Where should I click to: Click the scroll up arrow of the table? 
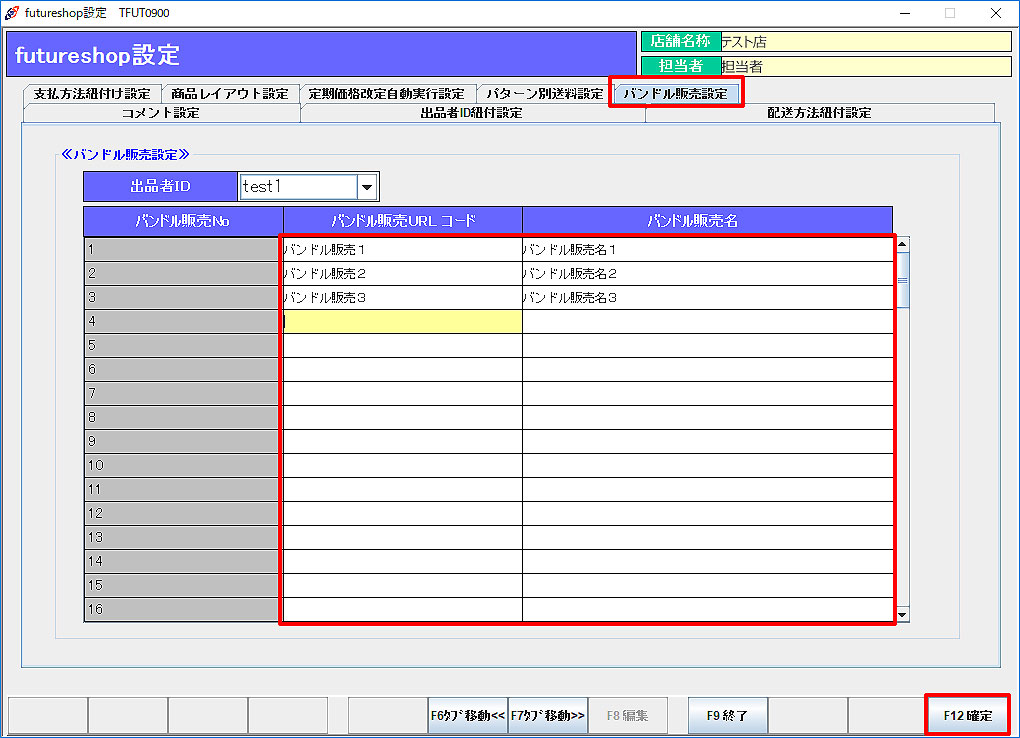[902, 244]
